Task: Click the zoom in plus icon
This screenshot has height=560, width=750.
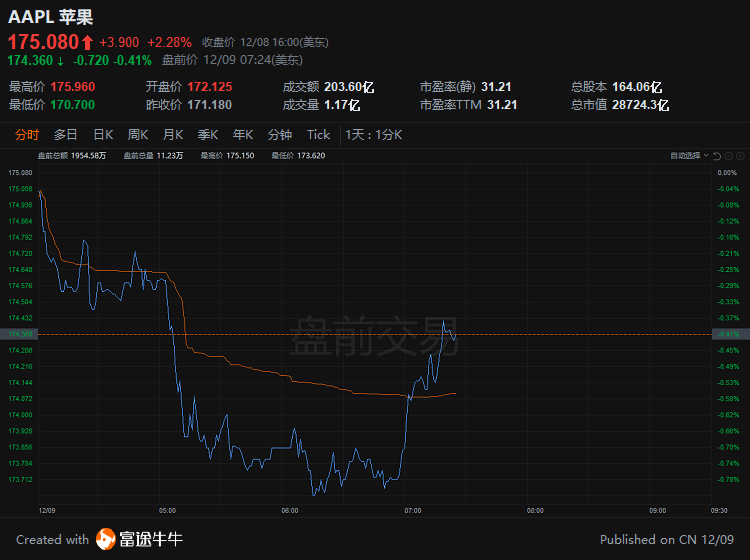Action: point(740,156)
